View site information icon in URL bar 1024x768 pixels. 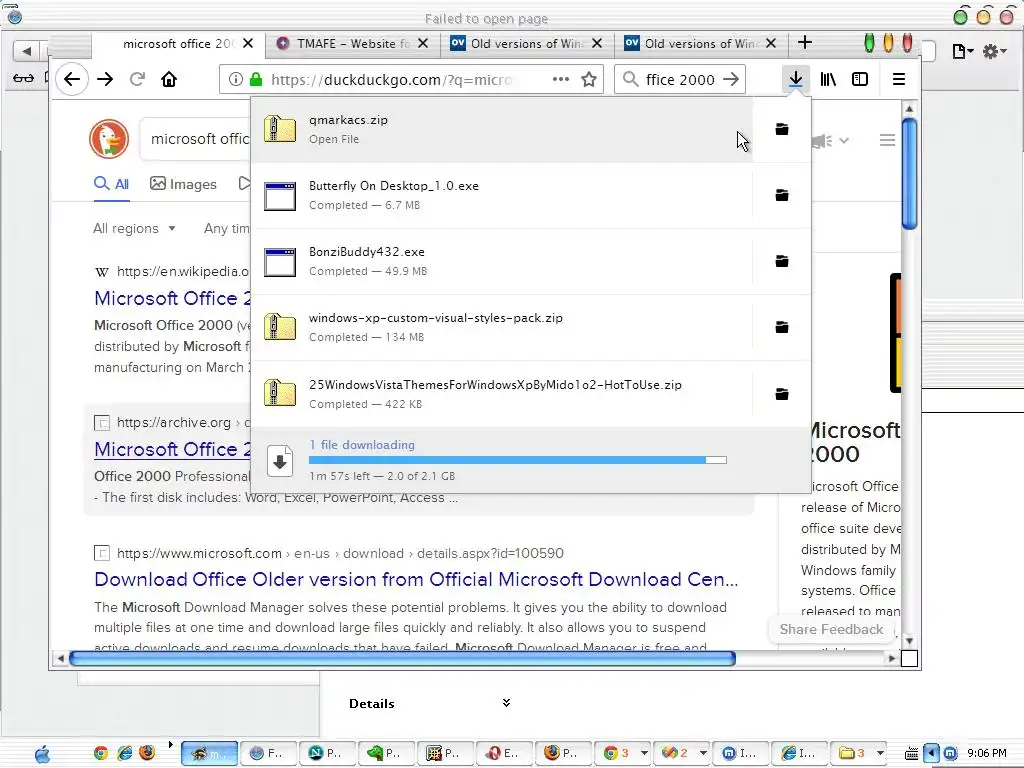click(x=235, y=80)
